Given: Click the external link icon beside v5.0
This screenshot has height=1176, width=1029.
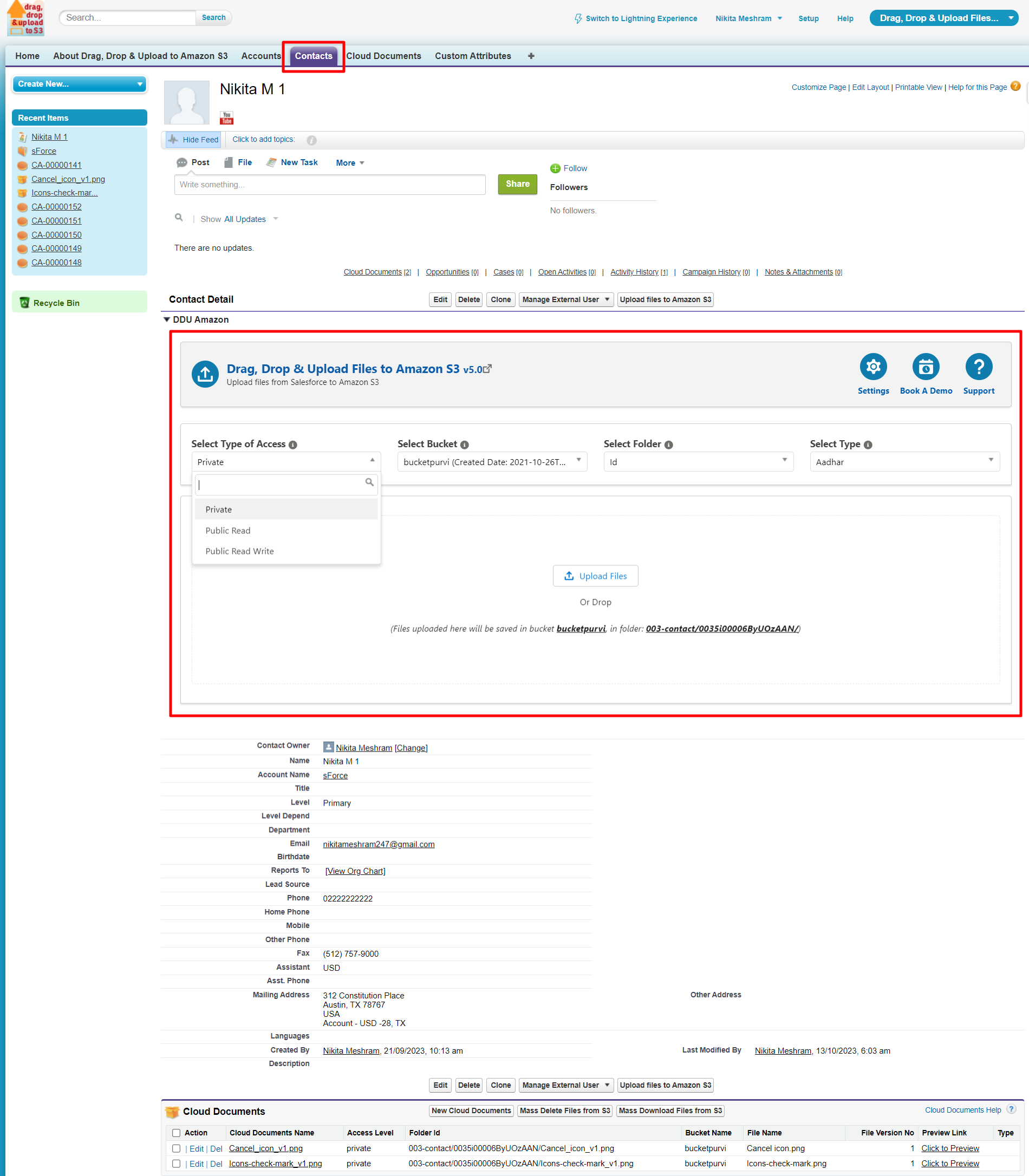Looking at the screenshot, I should point(487,369).
